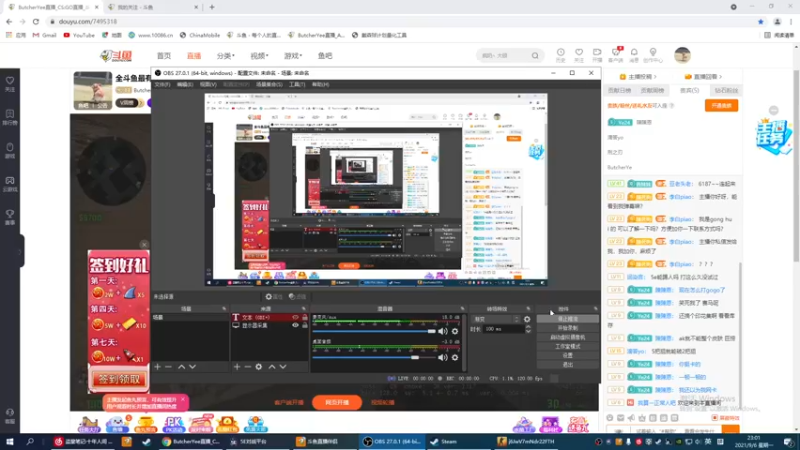Move the selected source down
This screenshot has width=800, height=450.
[x=283, y=367]
